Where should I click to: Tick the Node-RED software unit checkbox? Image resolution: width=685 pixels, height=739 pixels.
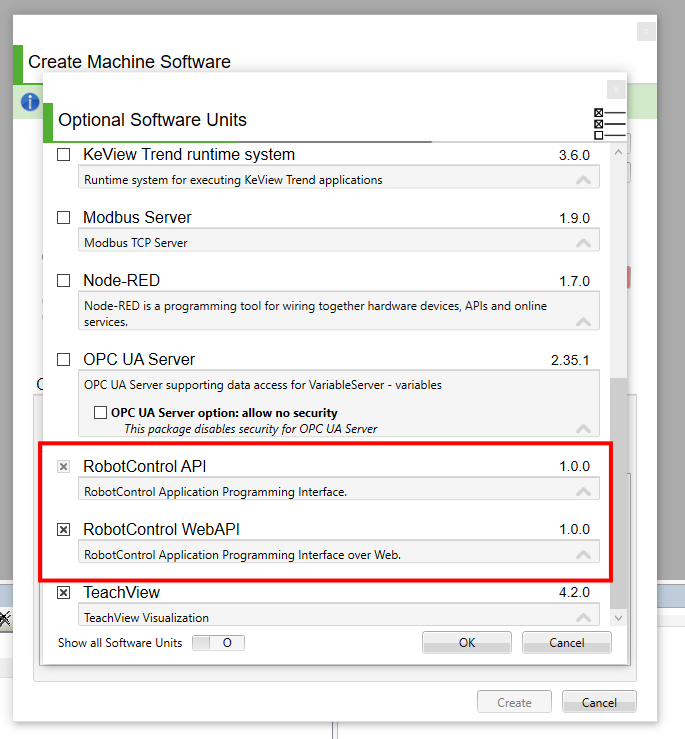click(63, 281)
